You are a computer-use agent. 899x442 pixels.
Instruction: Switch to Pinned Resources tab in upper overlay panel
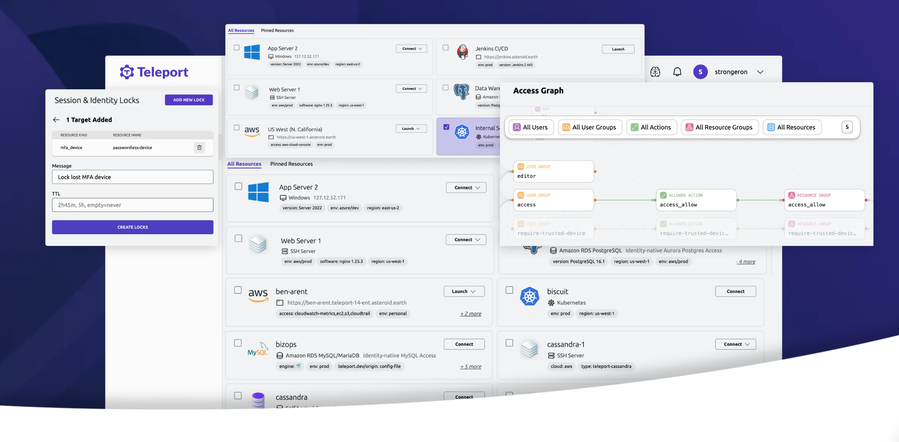point(277,30)
